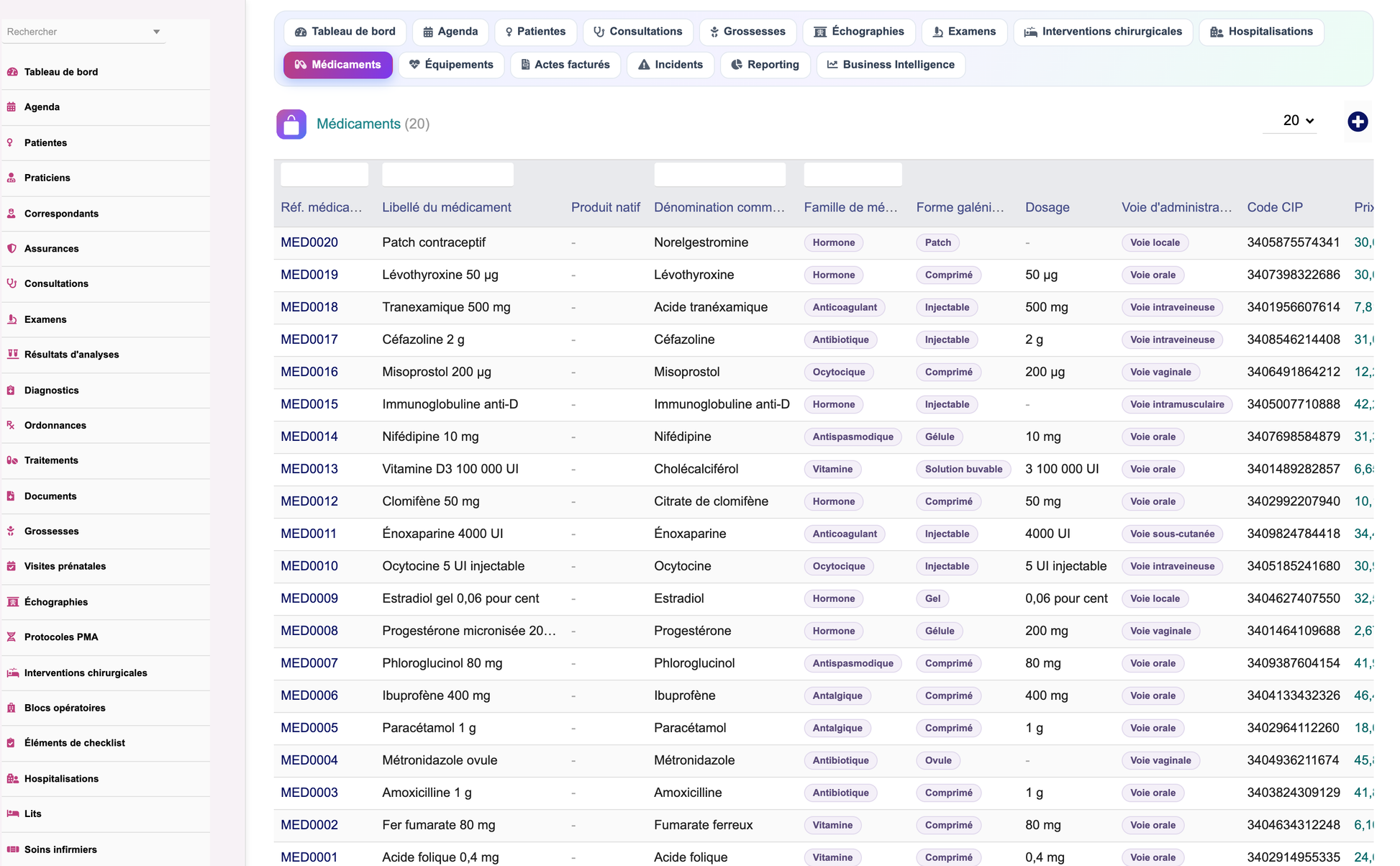The height and width of the screenshot is (866, 1400).
Task: Click the Ovule form badge
Action: point(938,760)
